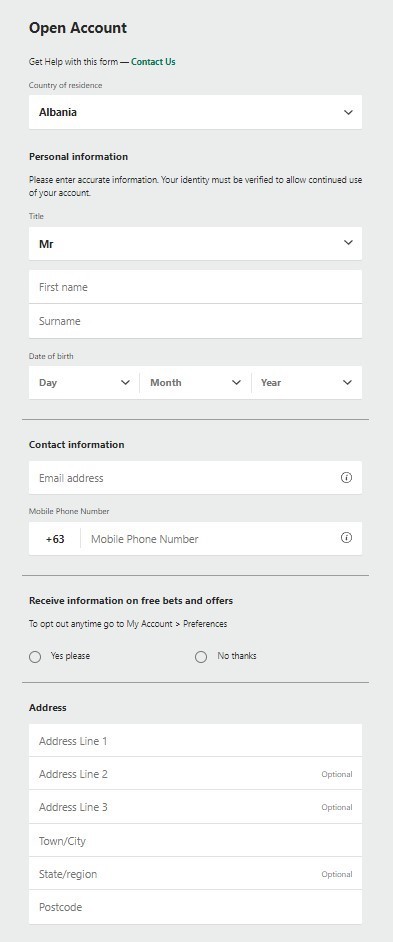The image size is (393, 942).
Task: Open the Contact Us link
Action: (x=153, y=62)
